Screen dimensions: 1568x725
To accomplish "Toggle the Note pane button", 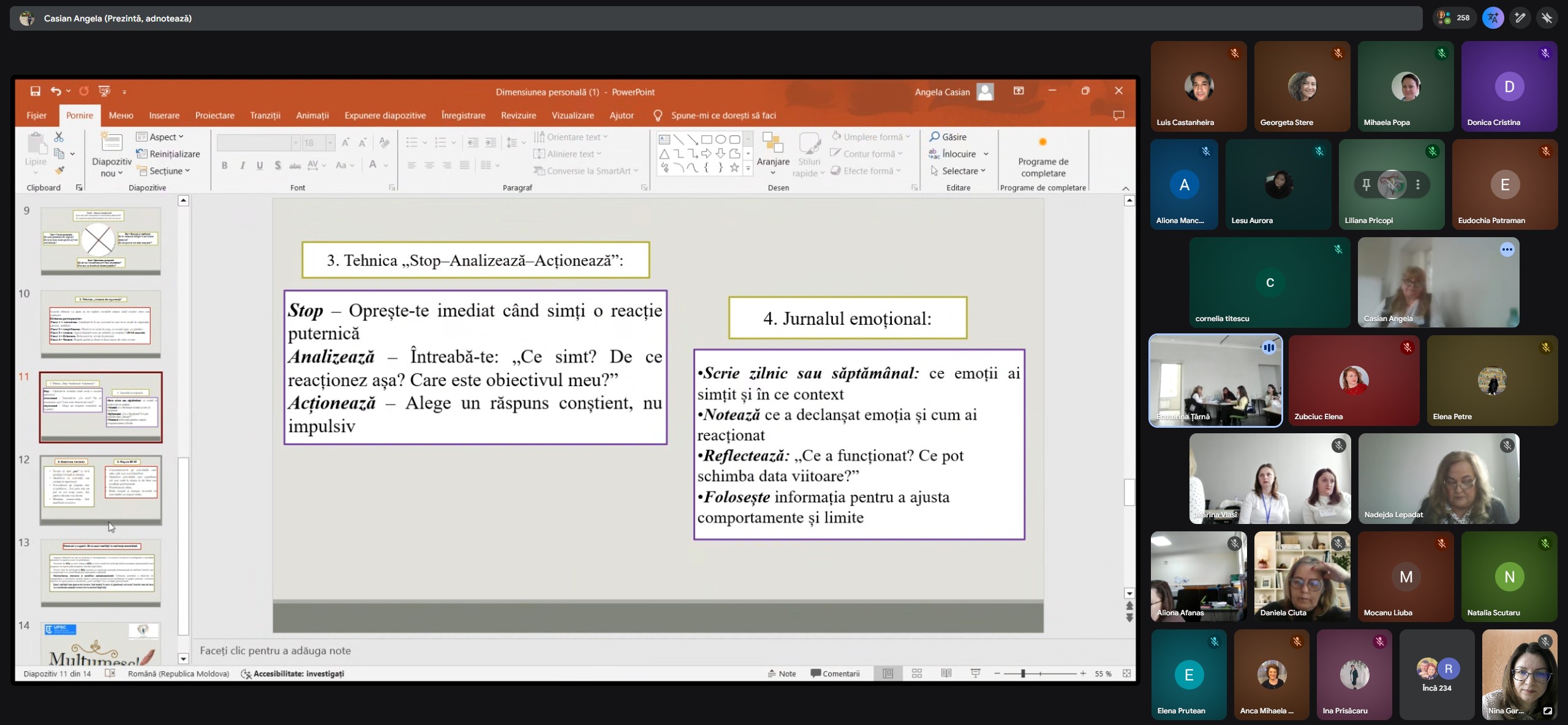I will (x=782, y=674).
